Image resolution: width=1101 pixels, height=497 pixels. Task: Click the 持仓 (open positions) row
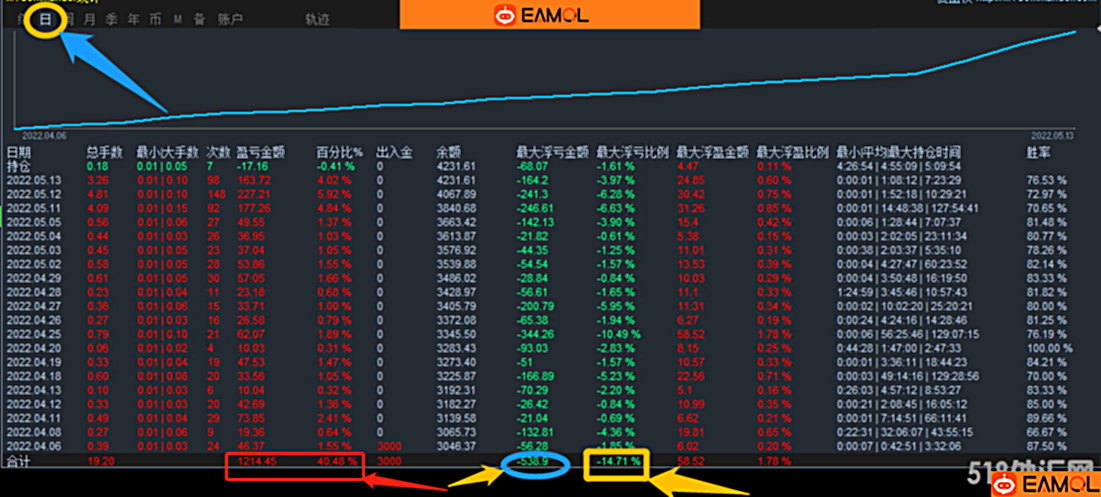[18, 166]
